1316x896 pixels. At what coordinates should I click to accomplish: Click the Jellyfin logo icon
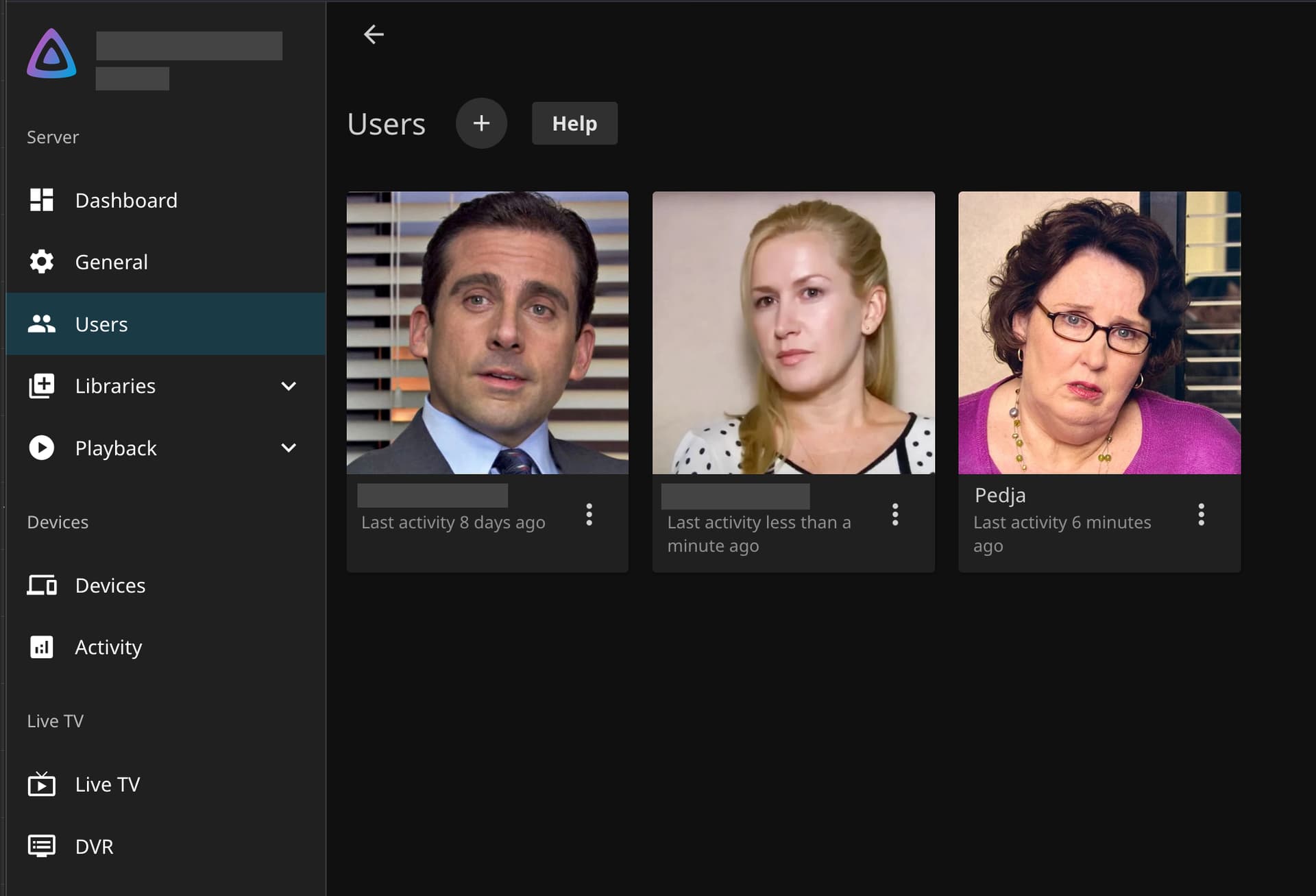51,54
